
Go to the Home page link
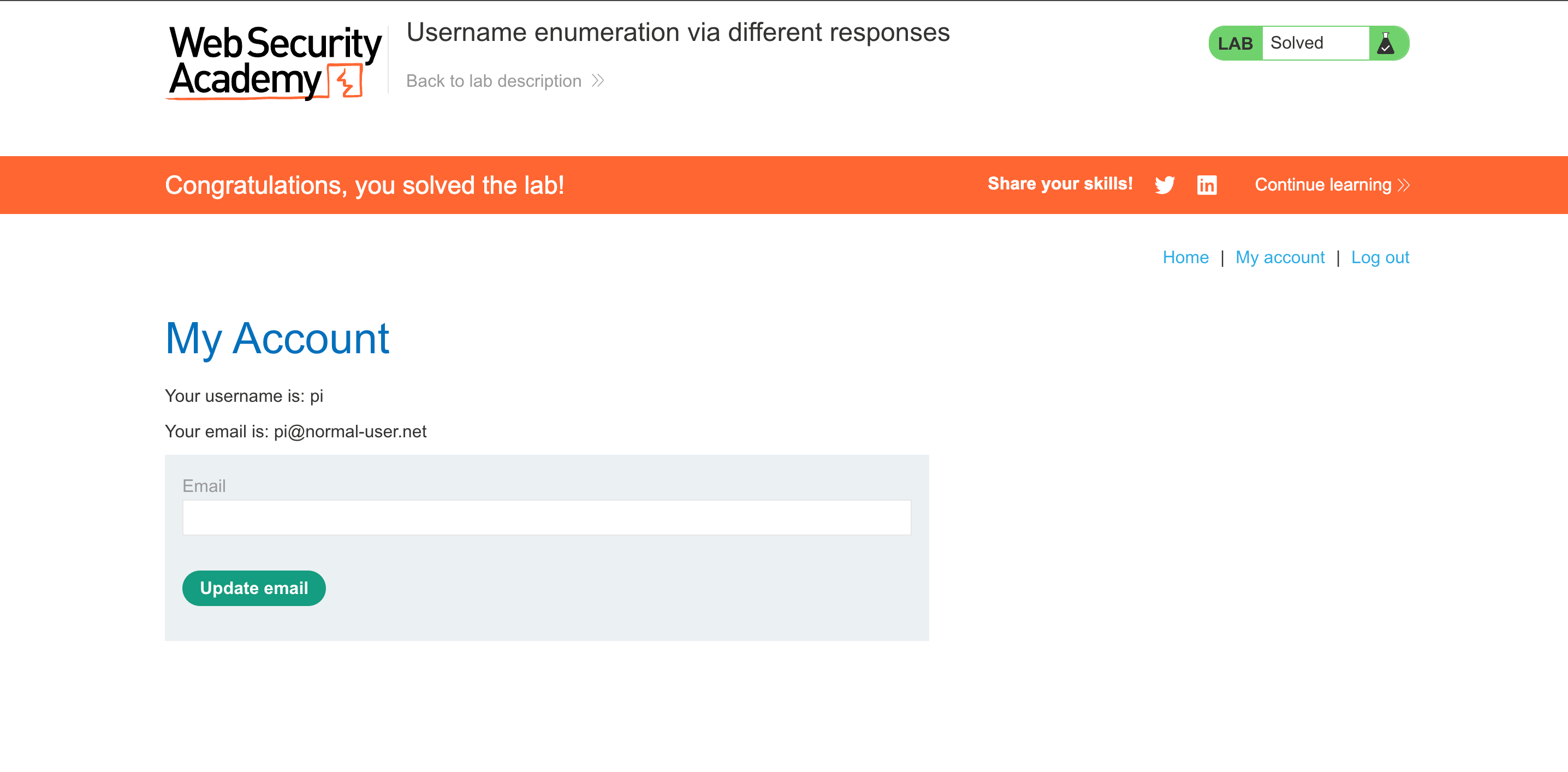(1185, 258)
